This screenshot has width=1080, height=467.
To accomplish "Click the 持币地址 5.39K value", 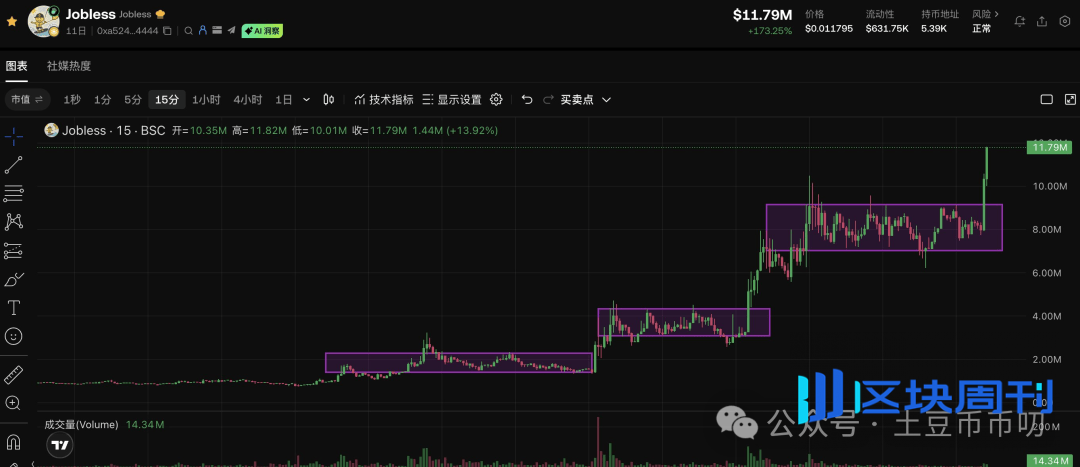I will click(935, 29).
